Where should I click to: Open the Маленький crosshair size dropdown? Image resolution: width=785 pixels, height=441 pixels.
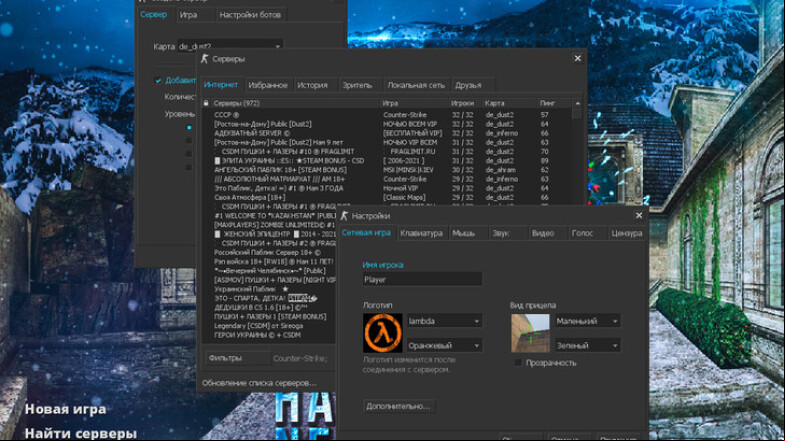pyautogui.click(x=587, y=321)
